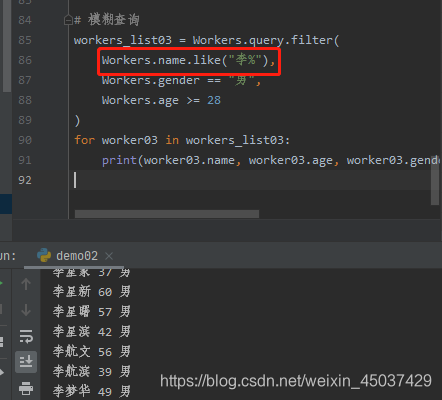Click the Up the Stack Trace arrow

tap(26, 284)
